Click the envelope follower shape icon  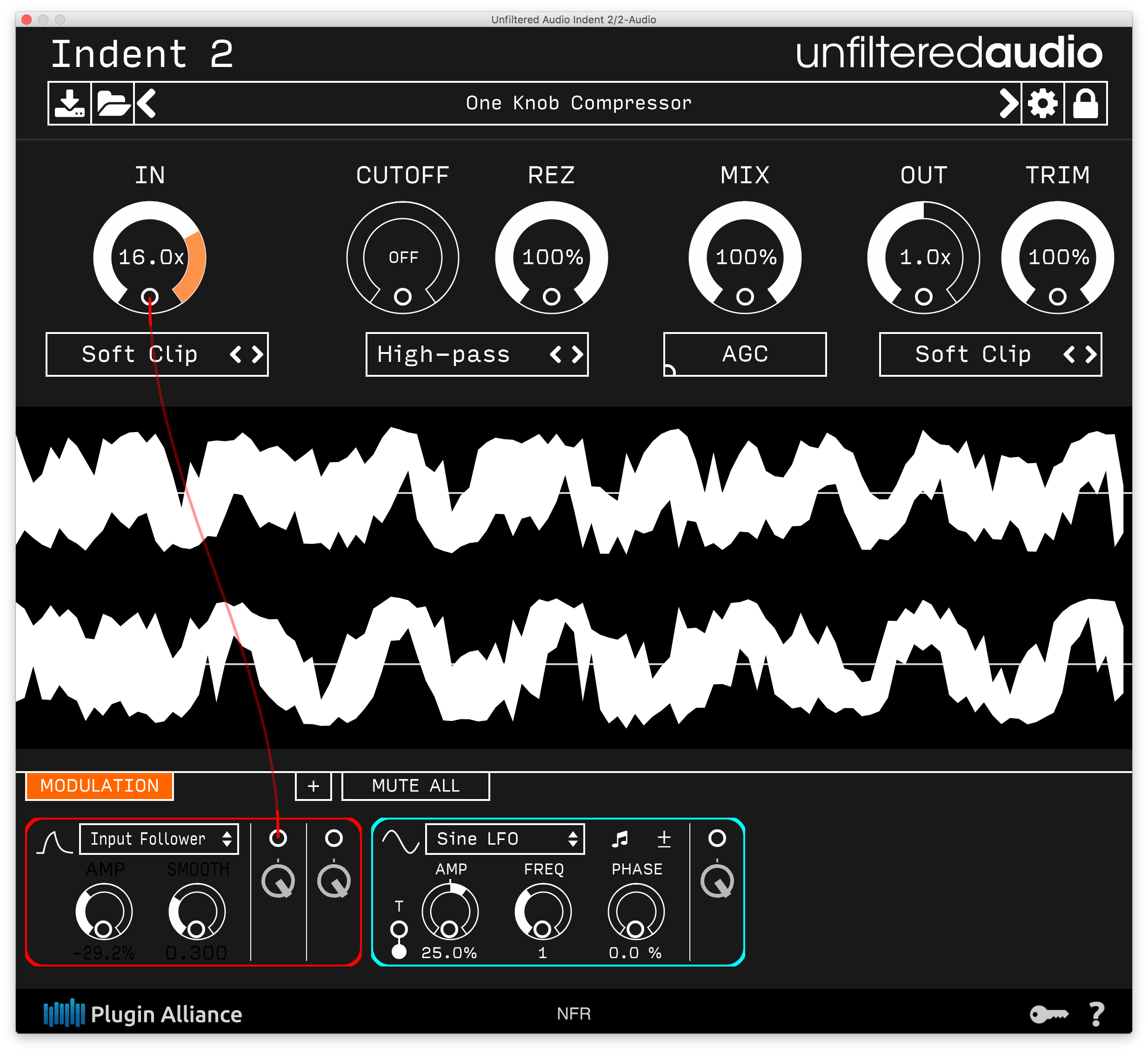(x=55, y=842)
